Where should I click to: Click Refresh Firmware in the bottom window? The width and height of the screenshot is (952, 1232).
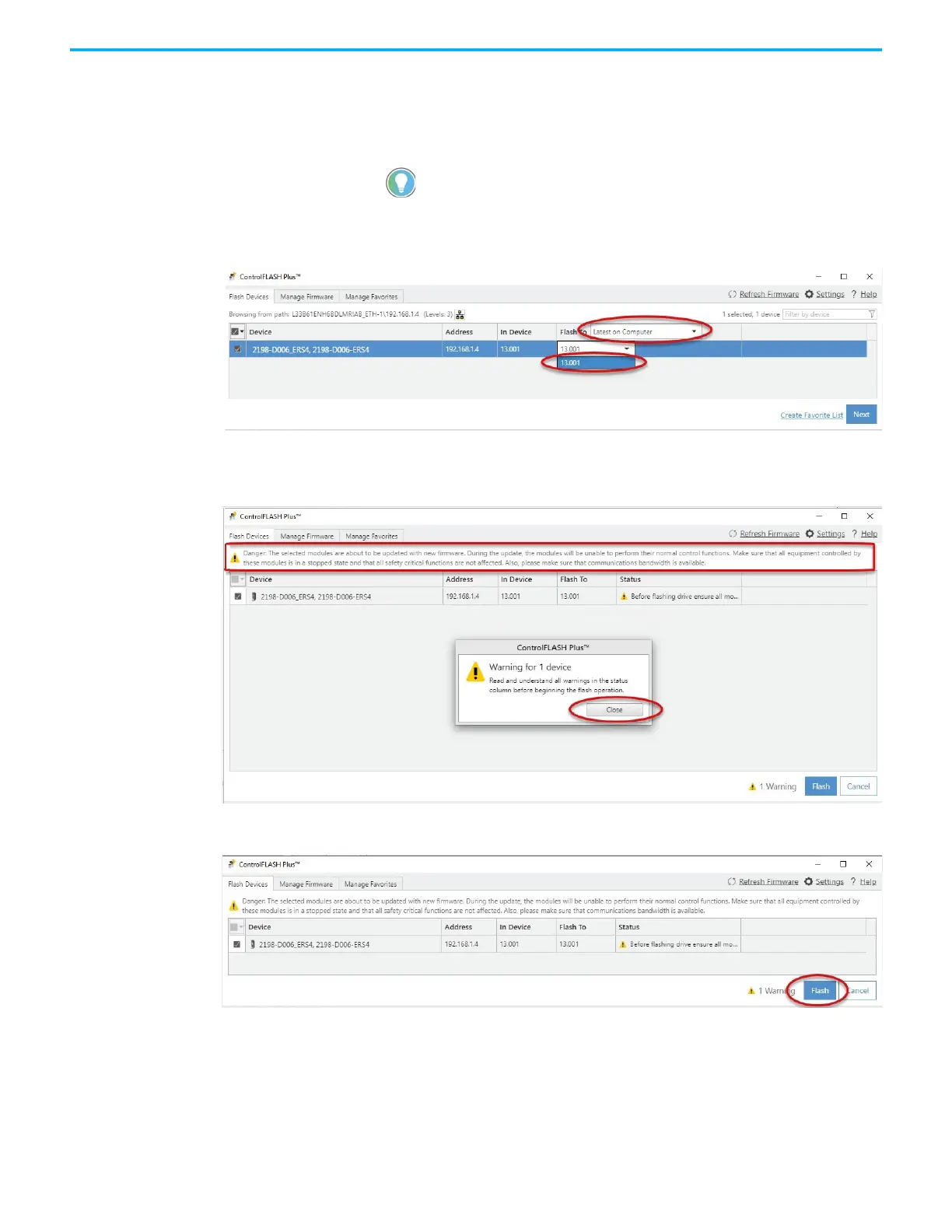tap(763, 881)
